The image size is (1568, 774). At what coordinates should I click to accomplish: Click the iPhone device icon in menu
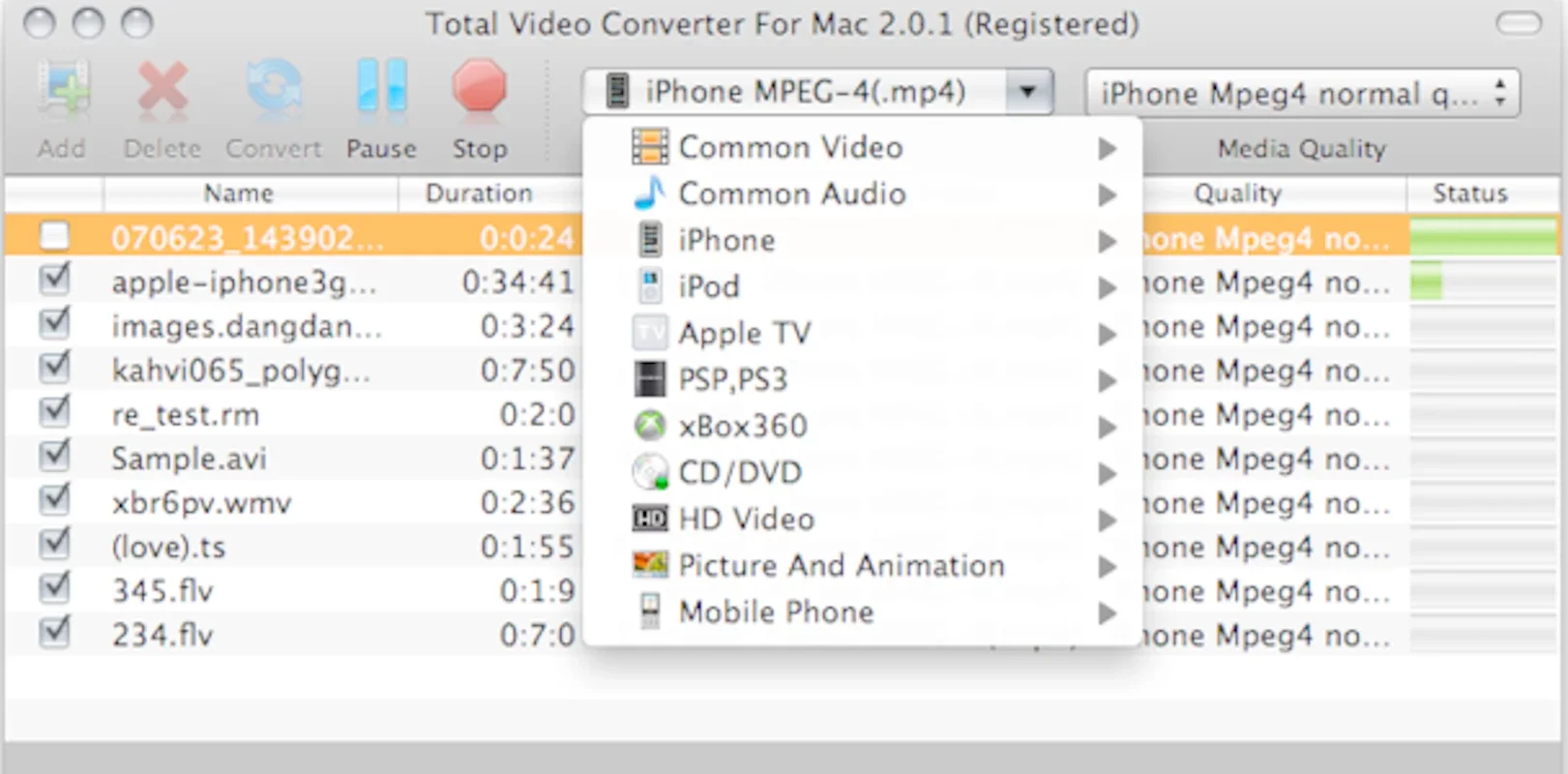pos(651,240)
